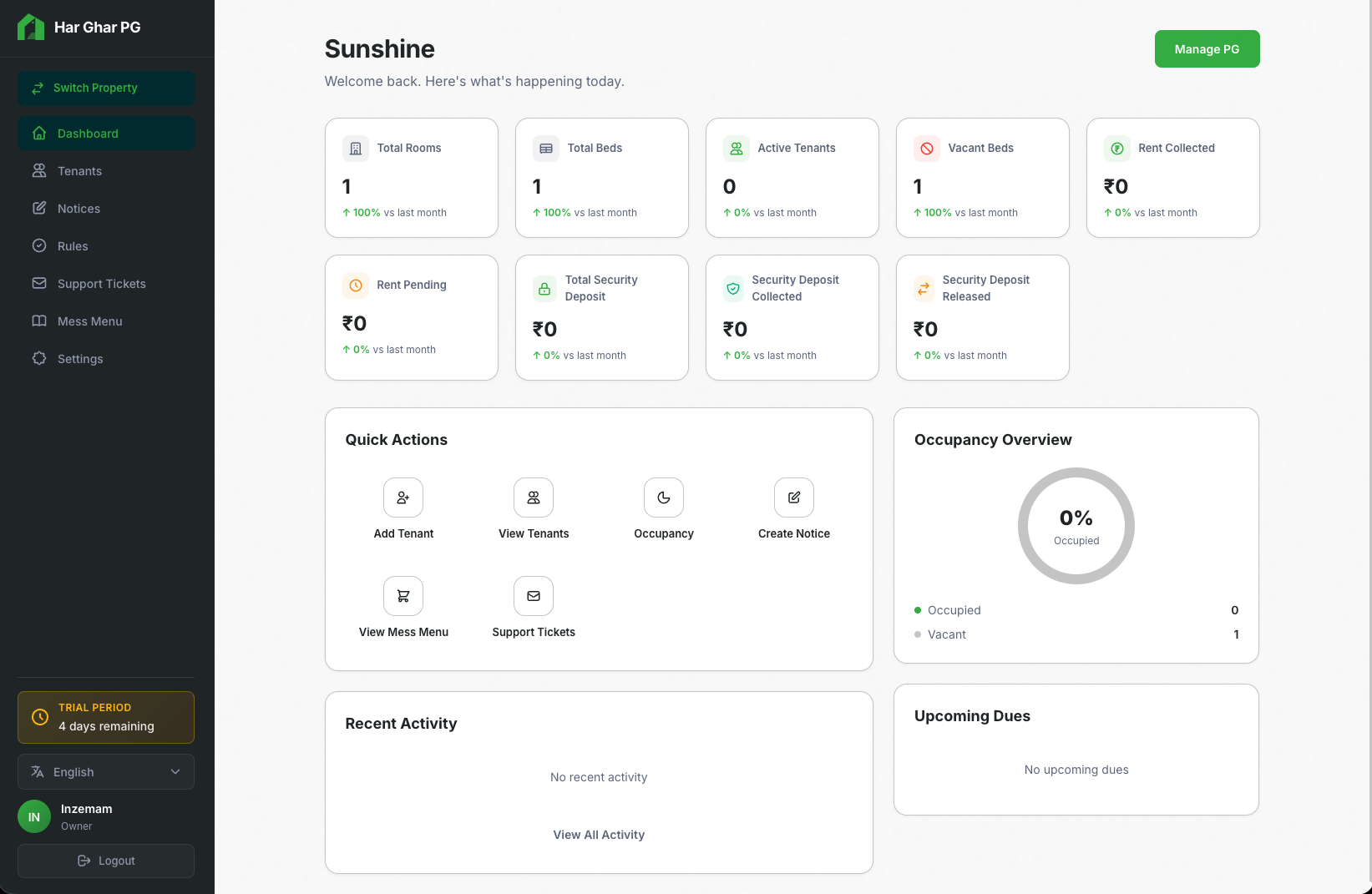
Task: Click the Rules checkmark icon in sidebar
Action: [x=38, y=245]
